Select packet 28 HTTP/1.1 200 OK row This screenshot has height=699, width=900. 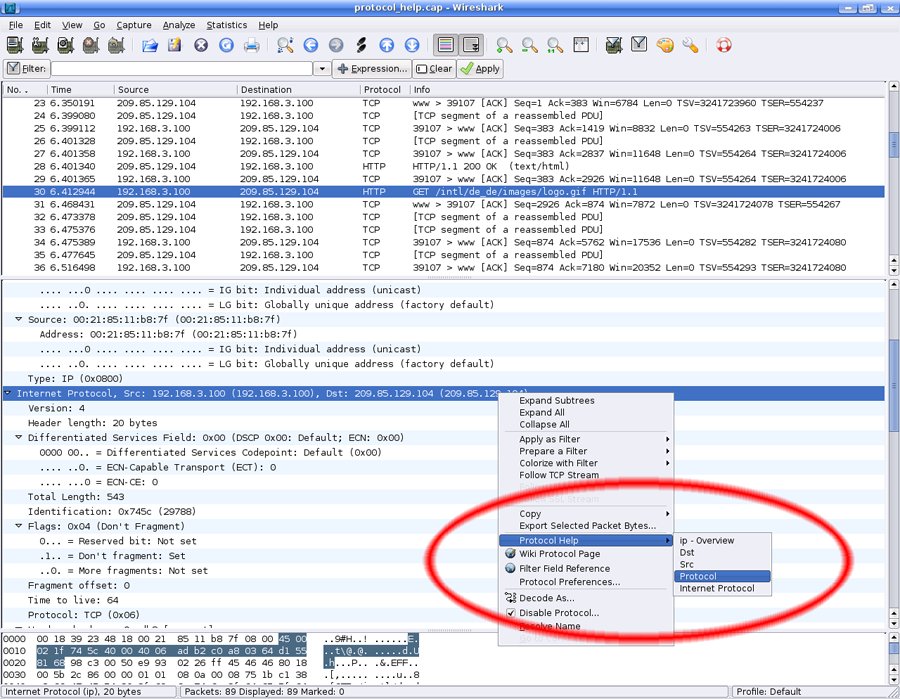click(x=443, y=166)
